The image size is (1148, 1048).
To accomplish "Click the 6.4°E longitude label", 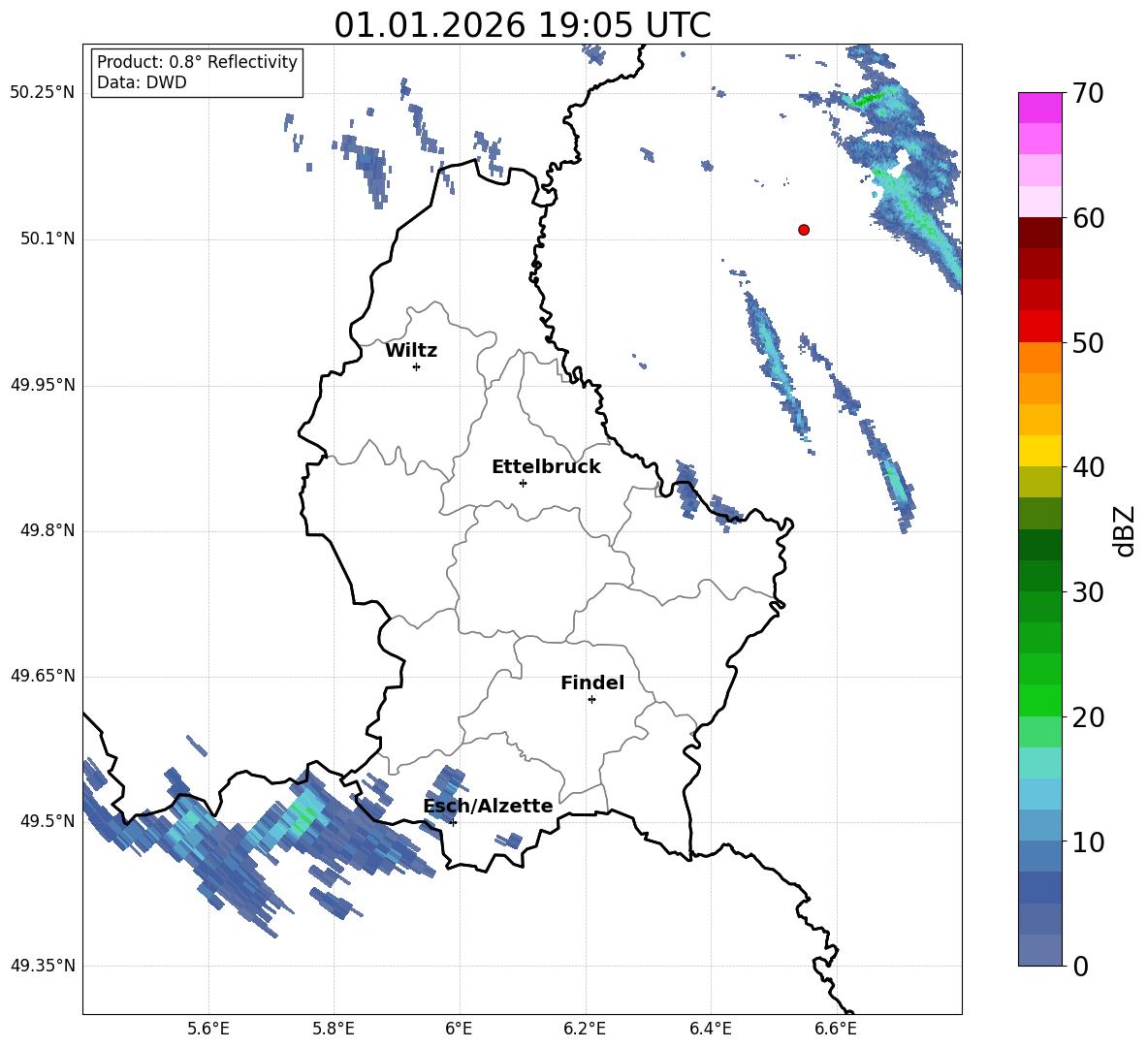I will [x=710, y=1030].
